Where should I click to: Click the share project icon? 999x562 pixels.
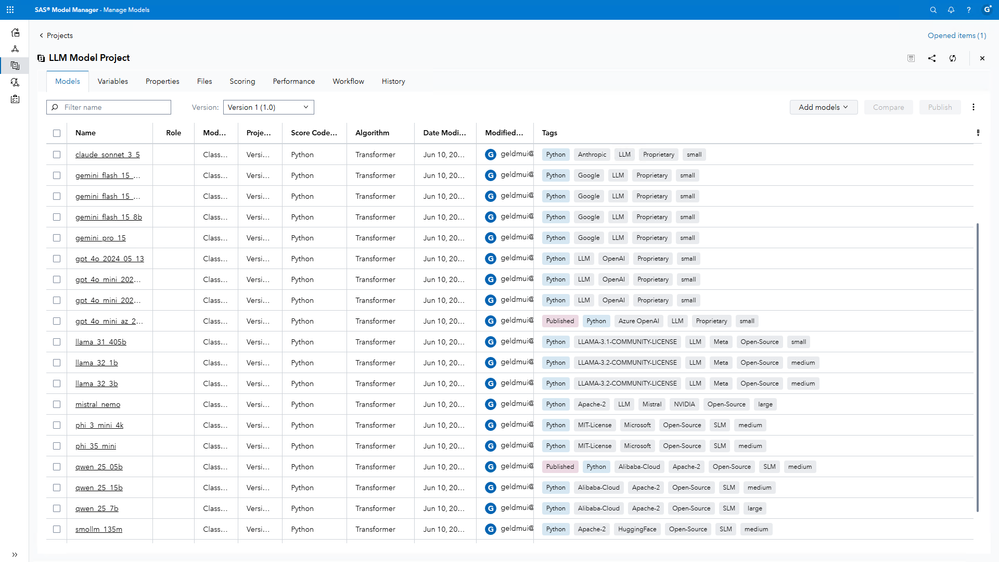tap(932, 58)
